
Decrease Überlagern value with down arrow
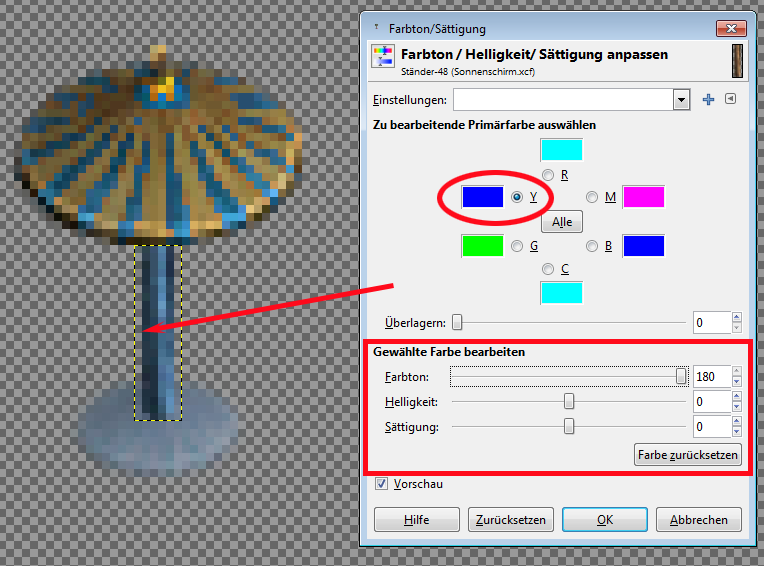pyautogui.click(x=737, y=328)
